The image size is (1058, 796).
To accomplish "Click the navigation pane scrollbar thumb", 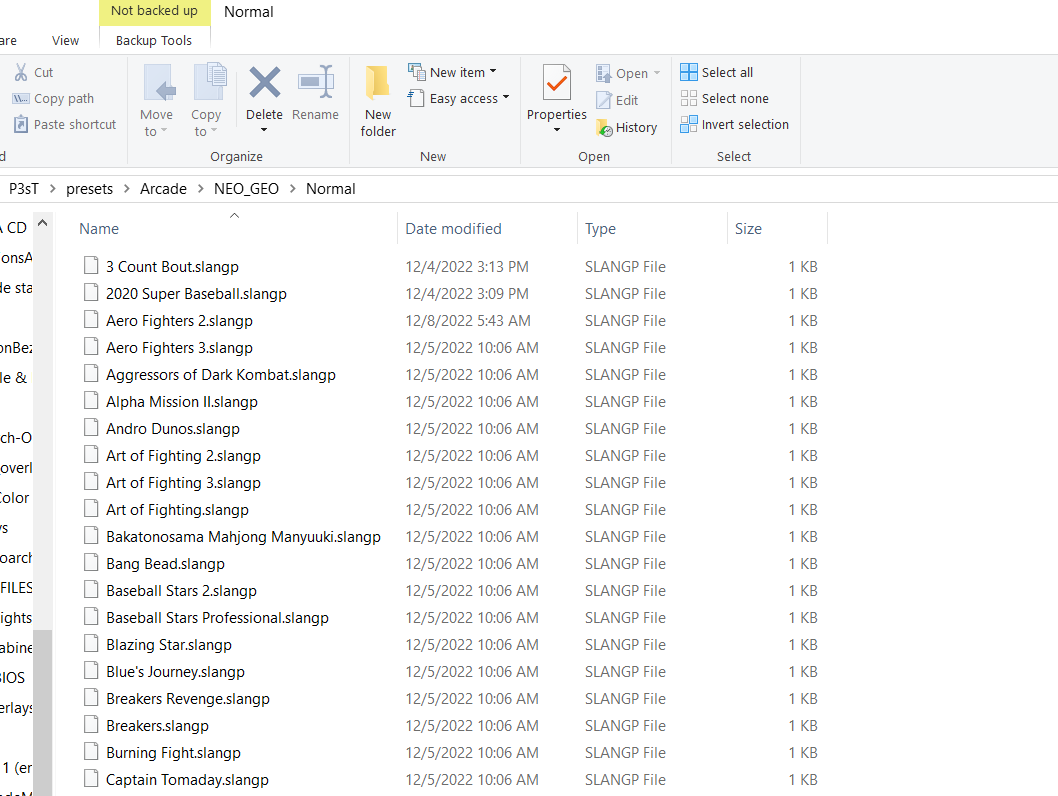I will 43,712.
